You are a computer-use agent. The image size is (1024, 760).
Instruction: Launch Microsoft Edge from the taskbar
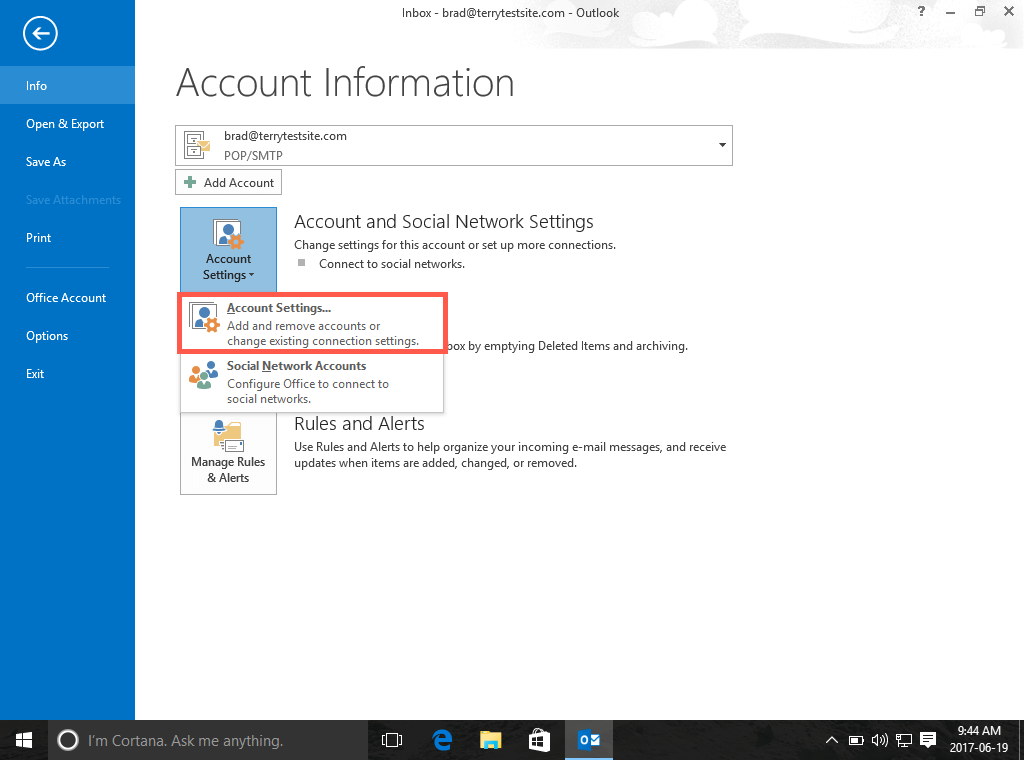(x=442, y=740)
